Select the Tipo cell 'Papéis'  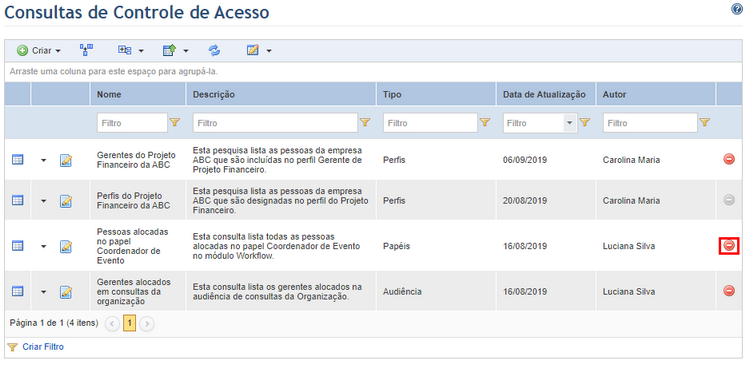[396, 246]
